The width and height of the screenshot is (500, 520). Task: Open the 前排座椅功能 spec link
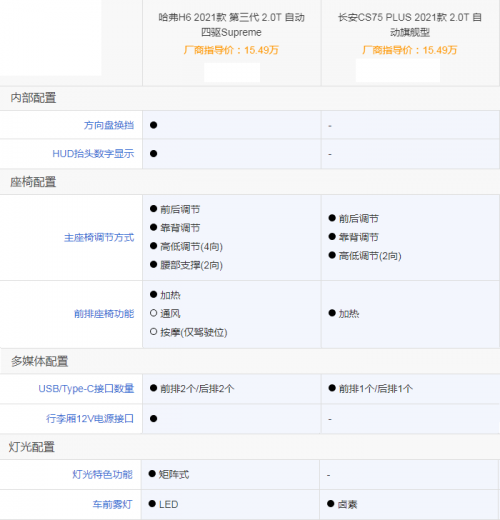click(104, 314)
